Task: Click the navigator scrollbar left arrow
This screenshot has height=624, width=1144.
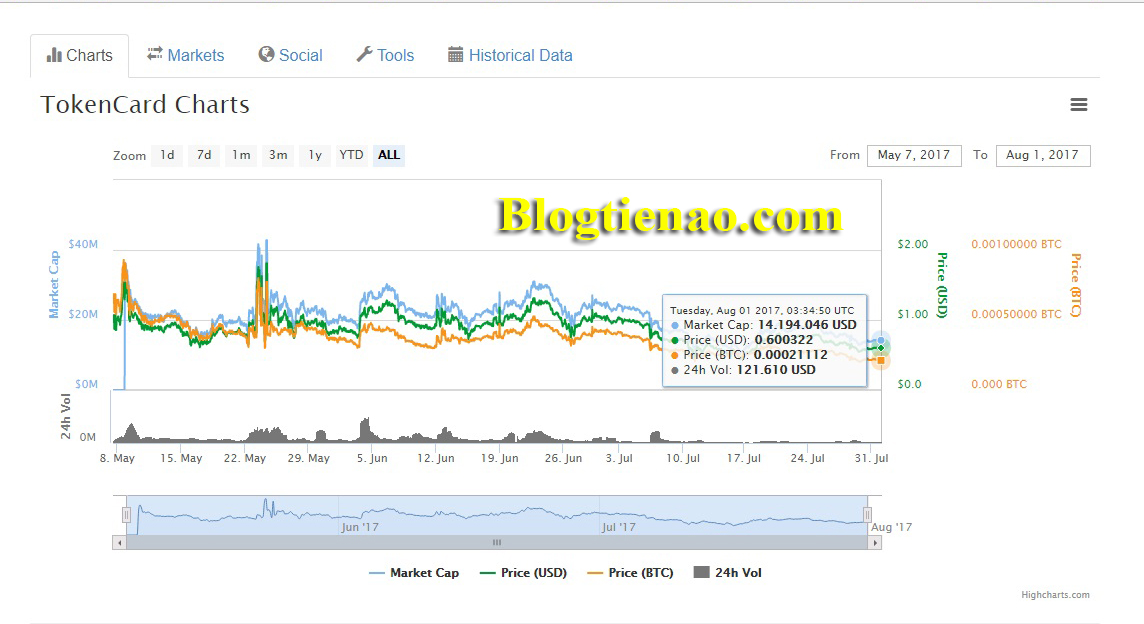Action: click(119, 543)
